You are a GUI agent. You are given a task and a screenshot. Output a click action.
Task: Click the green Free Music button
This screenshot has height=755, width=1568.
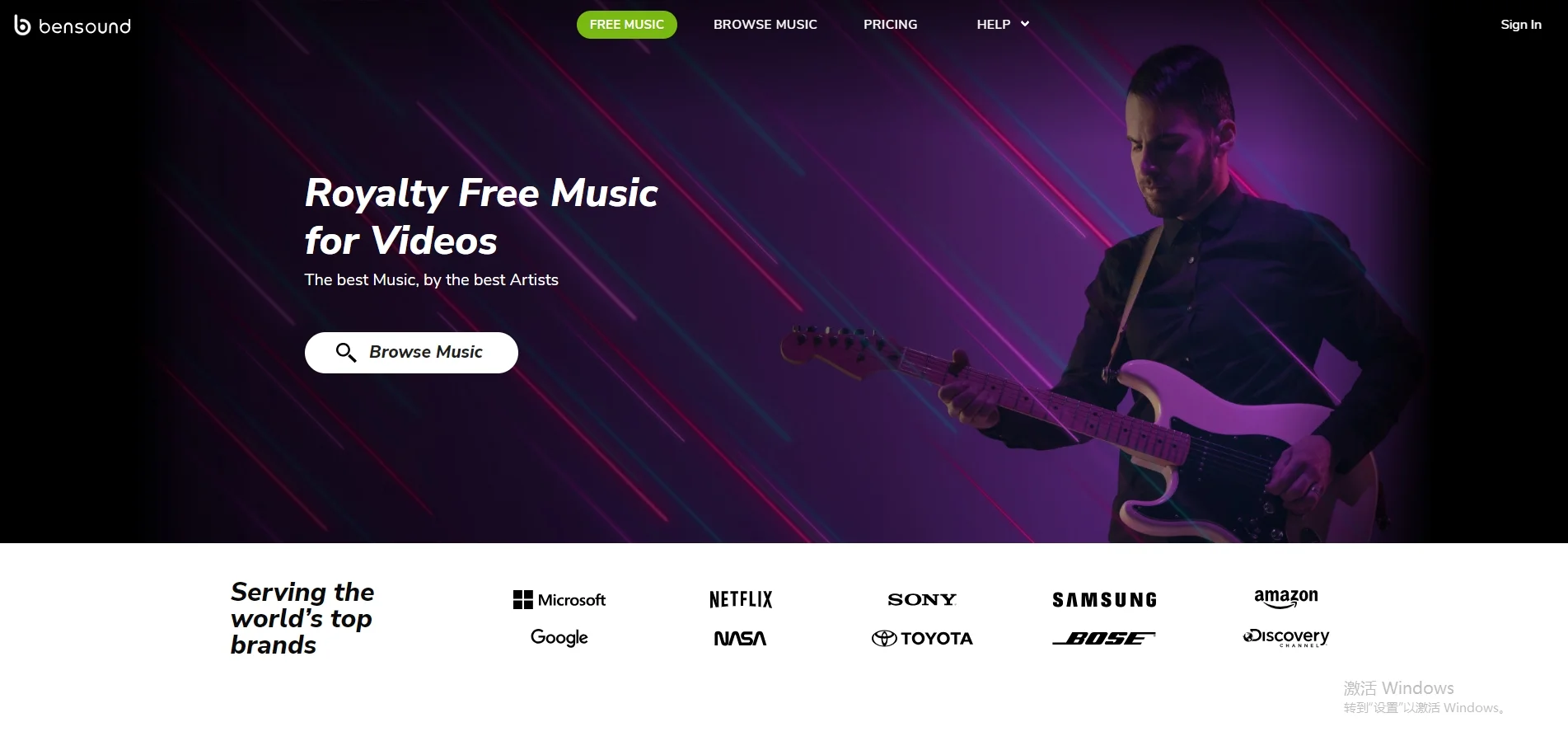[626, 25]
